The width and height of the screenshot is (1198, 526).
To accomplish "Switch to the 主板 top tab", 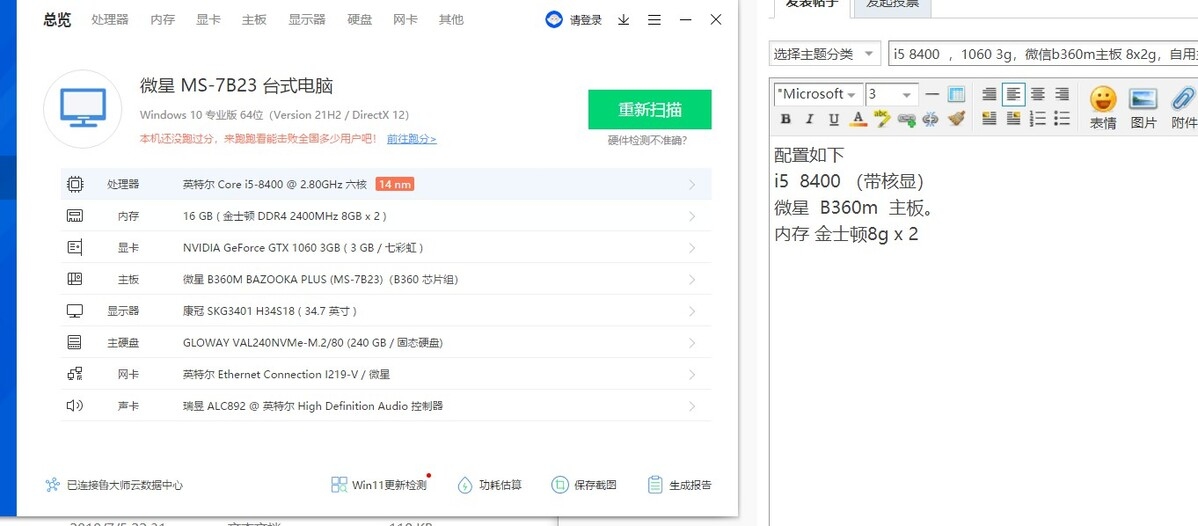I will coord(254,20).
